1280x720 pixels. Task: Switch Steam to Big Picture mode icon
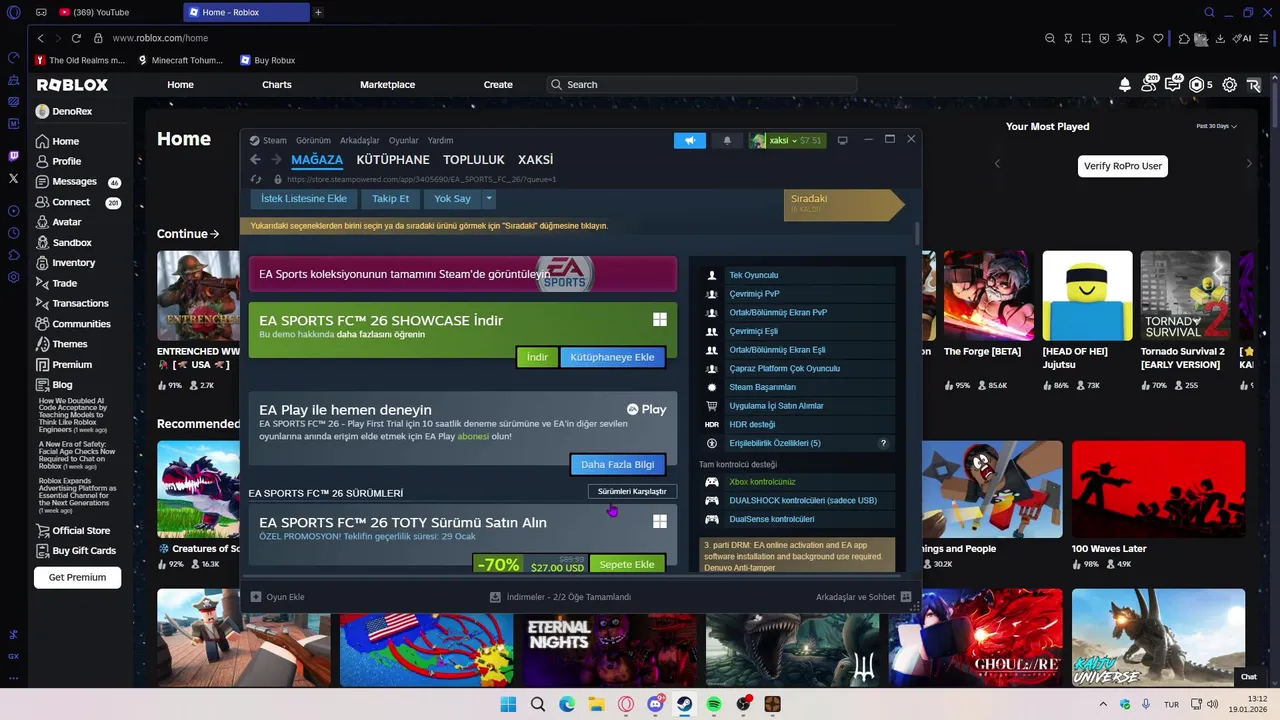coord(842,140)
